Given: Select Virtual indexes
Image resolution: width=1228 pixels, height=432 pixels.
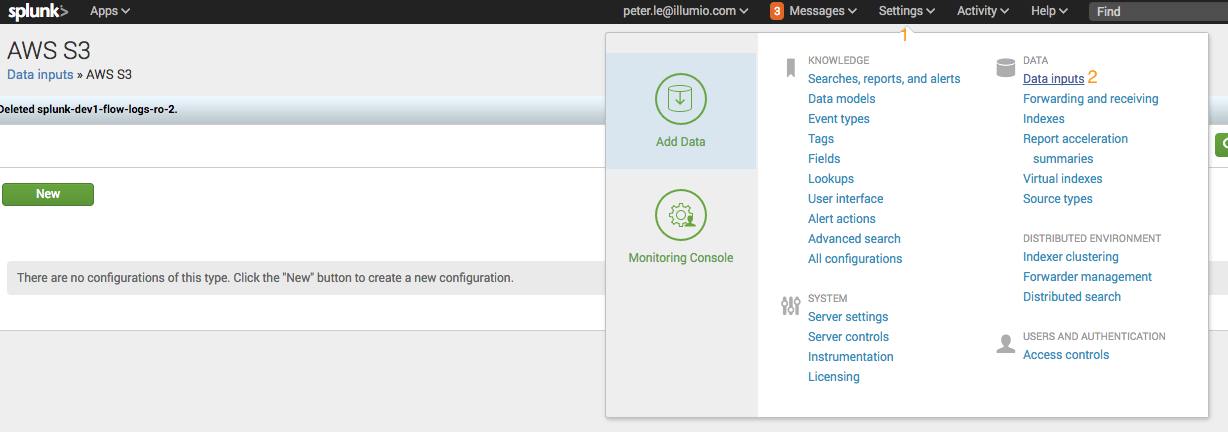Looking at the screenshot, I should [1063, 179].
